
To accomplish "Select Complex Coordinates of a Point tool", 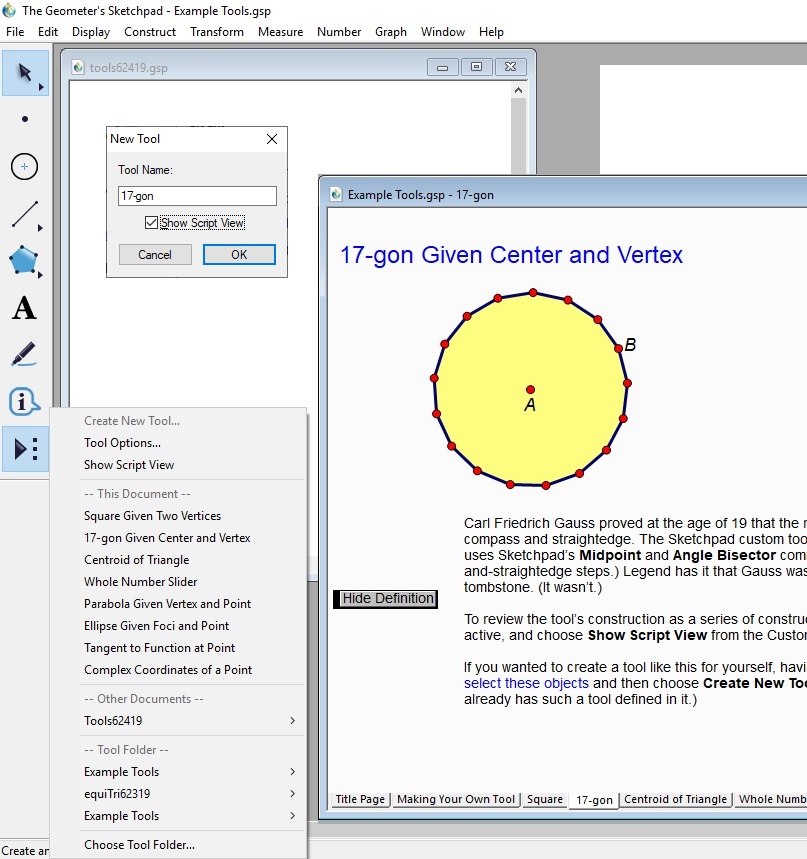I will 168,669.
